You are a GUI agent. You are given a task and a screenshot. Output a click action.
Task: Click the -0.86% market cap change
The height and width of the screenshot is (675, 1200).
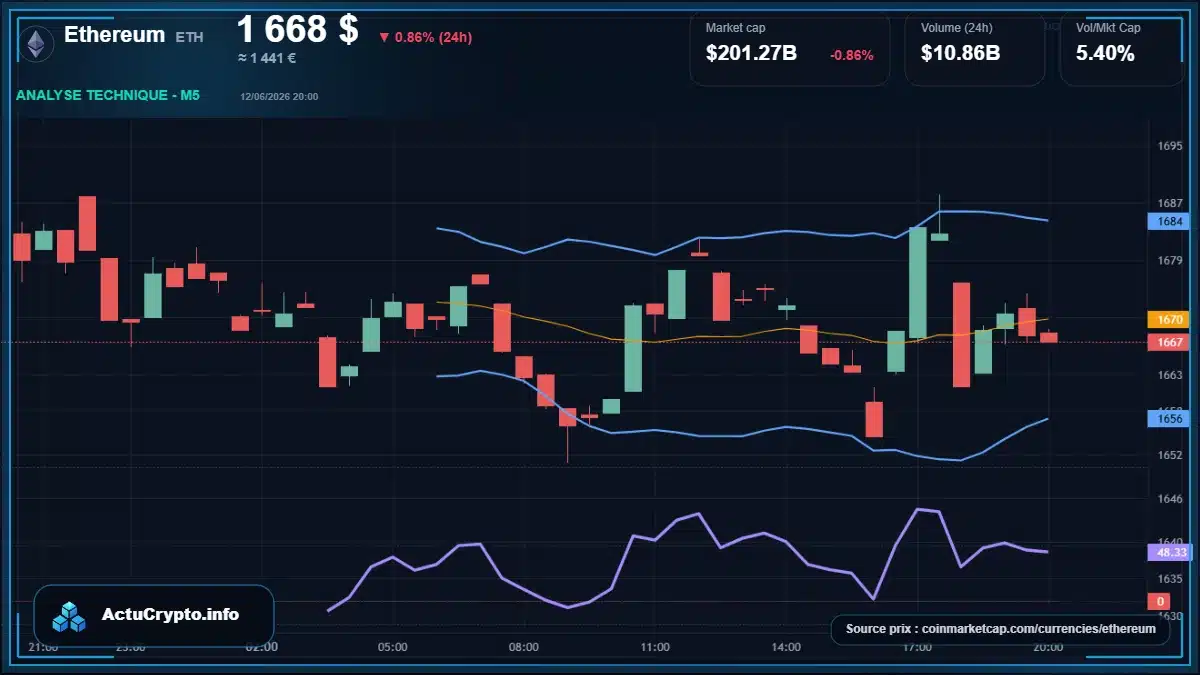tap(852, 55)
